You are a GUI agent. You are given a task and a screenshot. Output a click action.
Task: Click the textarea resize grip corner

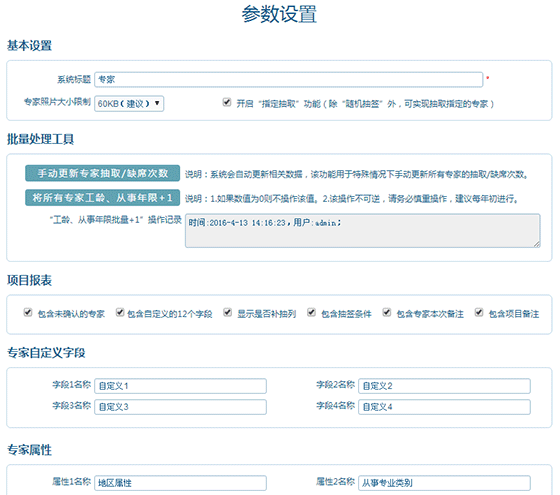537,244
